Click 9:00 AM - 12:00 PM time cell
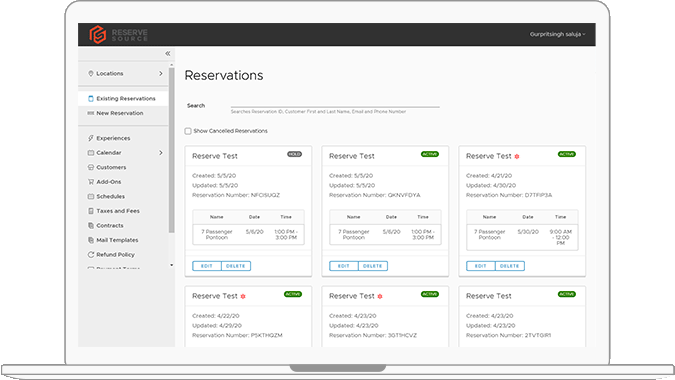The image size is (675, 380). coord(560,238)
